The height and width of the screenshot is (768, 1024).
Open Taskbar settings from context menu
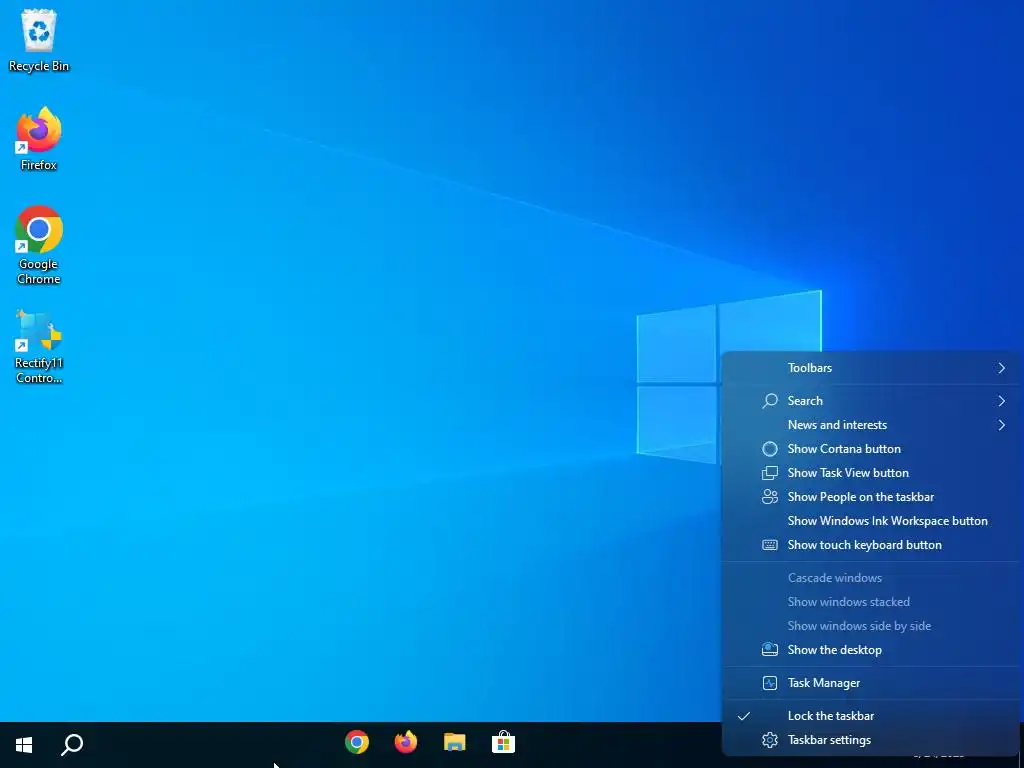point(871,740)
